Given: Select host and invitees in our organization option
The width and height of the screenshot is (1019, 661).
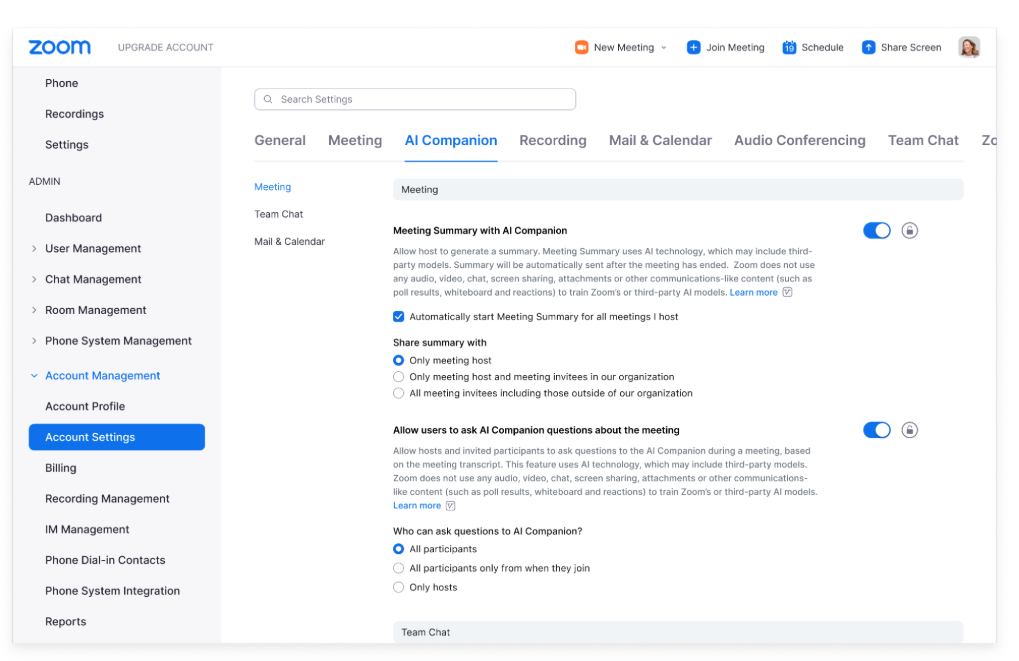Looking at the screenshot, I should [x=398, y=377].
